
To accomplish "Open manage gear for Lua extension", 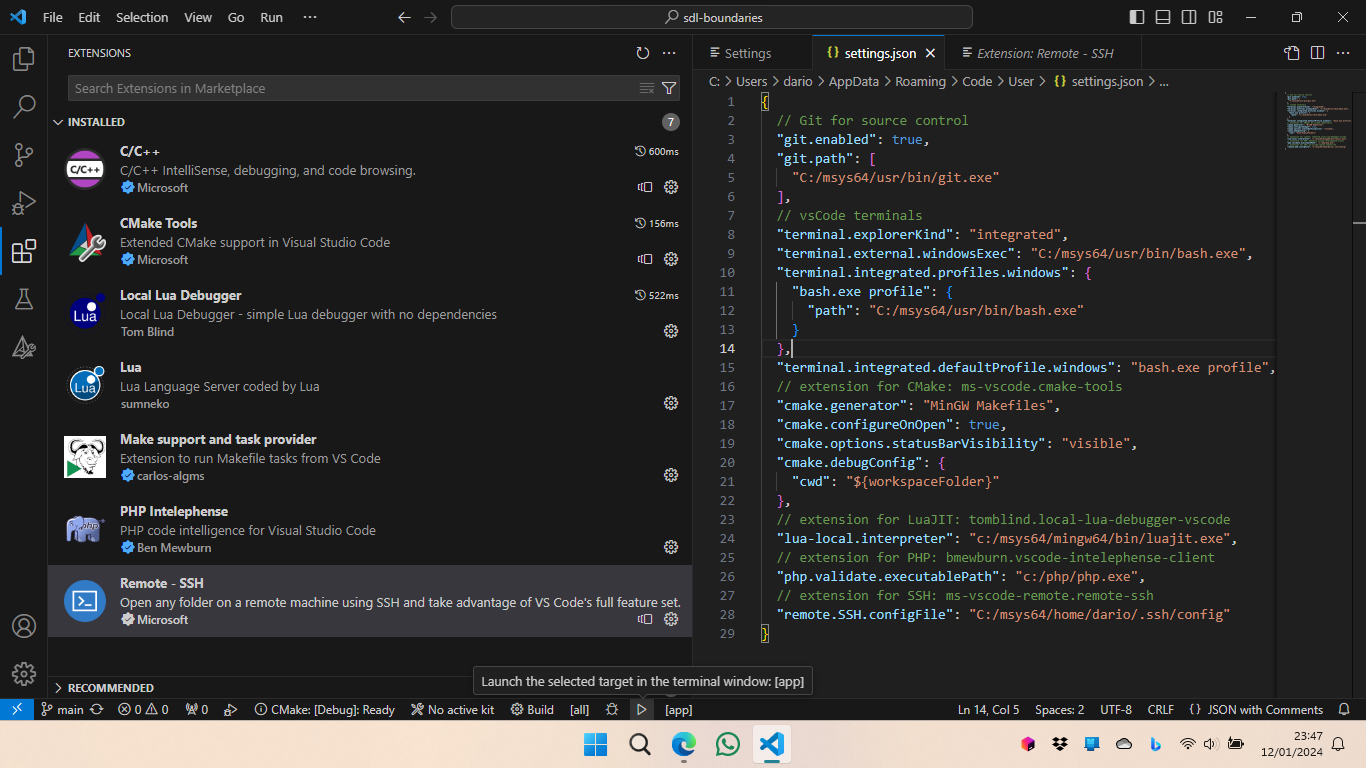I will [x=671, y=403].
